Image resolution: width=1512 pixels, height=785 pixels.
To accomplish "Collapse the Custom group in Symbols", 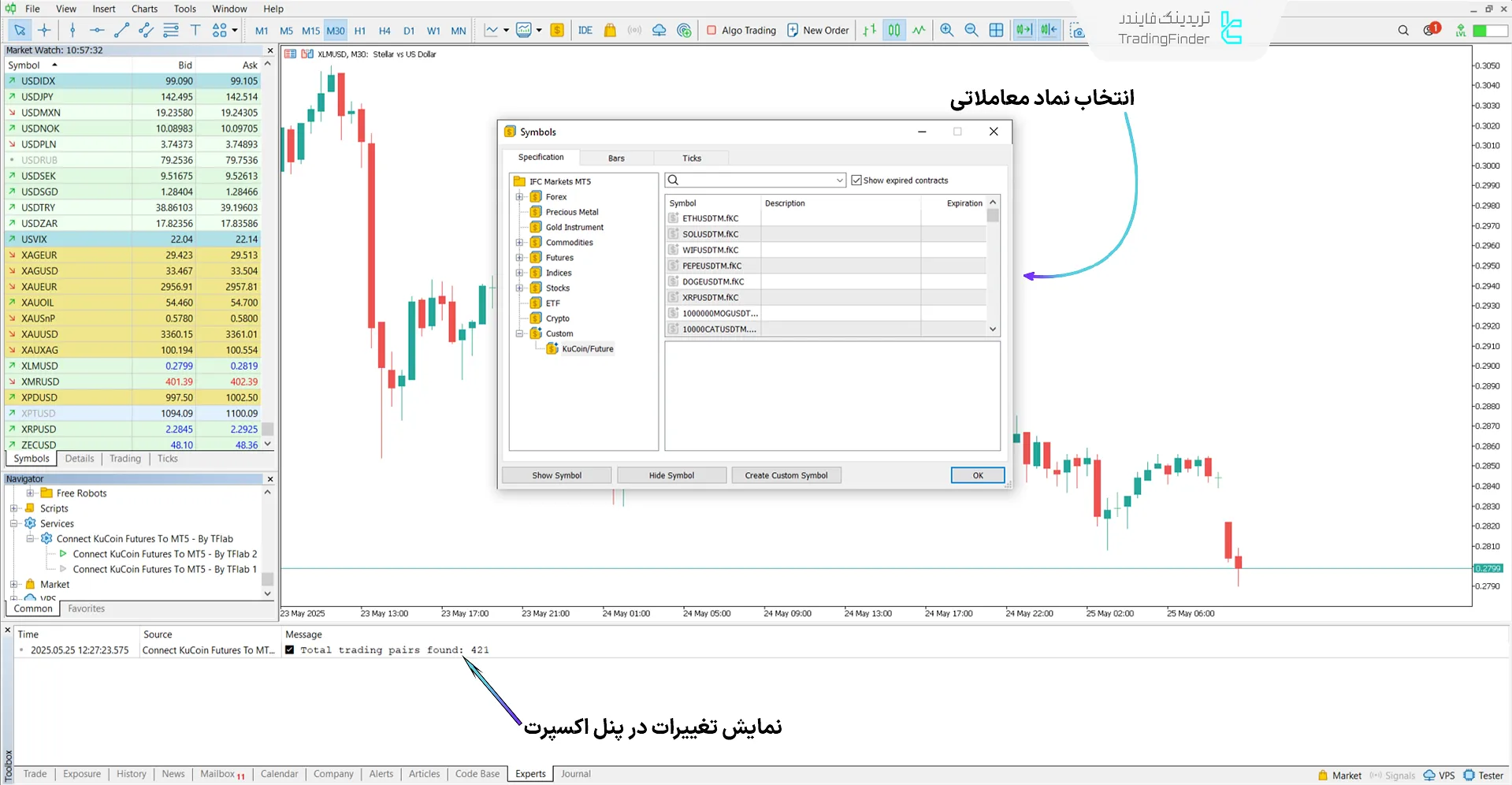I will click(x=519, y=333).
